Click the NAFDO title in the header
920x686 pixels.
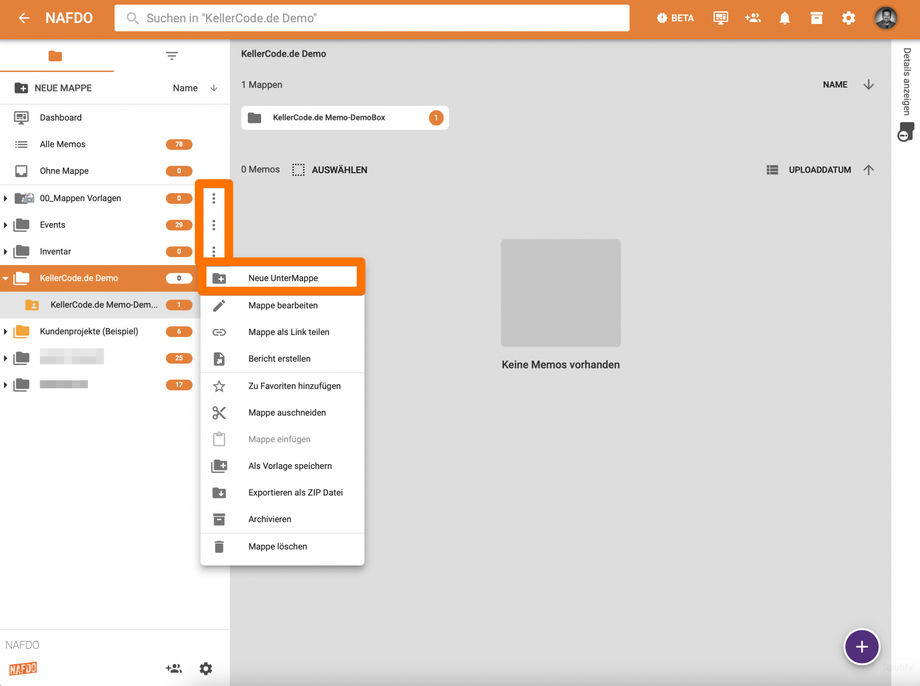point(69,18)
